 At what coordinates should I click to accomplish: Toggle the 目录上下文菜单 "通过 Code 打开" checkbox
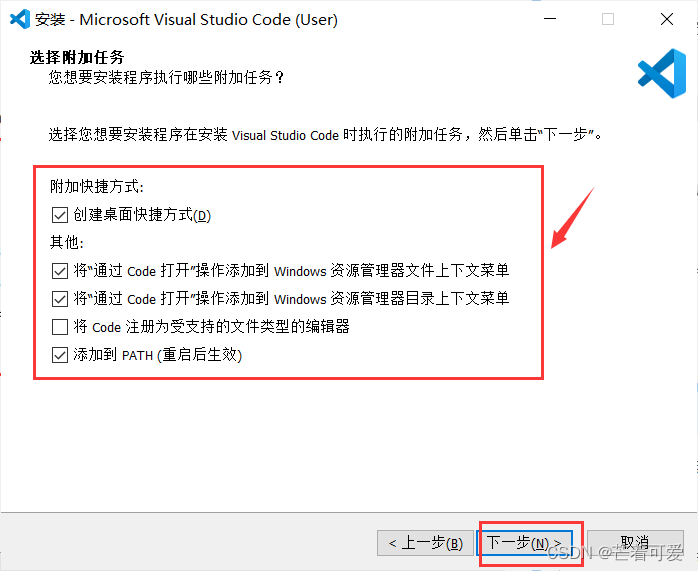coord(60,299)
